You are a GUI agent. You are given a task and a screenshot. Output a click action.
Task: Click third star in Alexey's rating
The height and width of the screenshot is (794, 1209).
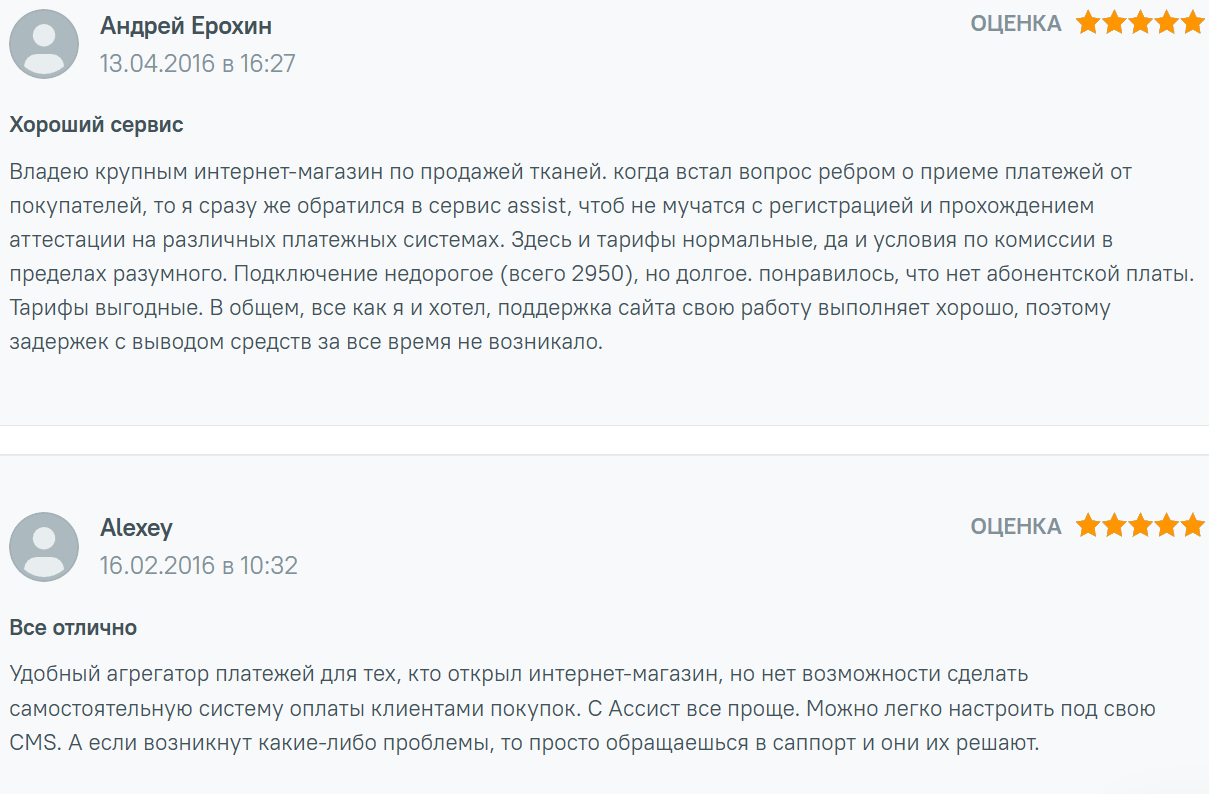point(1140,526)
